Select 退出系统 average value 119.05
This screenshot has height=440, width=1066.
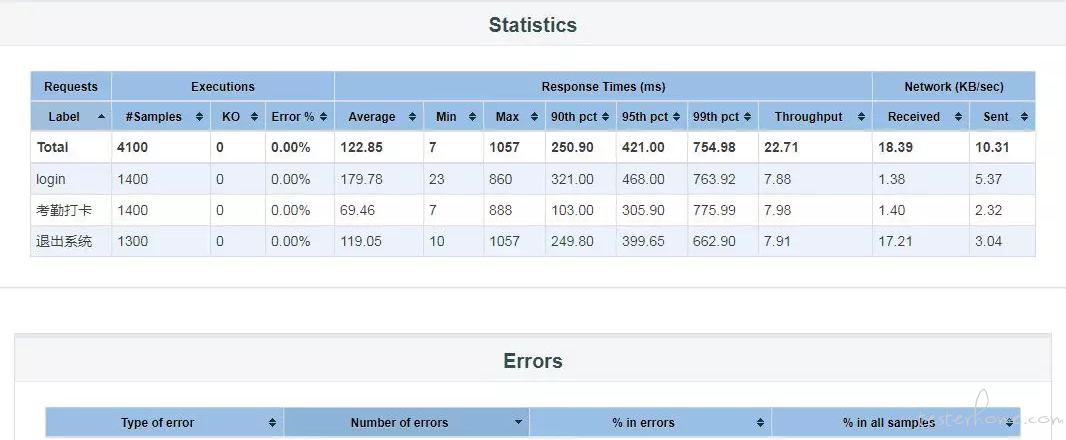[x=361, y=241]
